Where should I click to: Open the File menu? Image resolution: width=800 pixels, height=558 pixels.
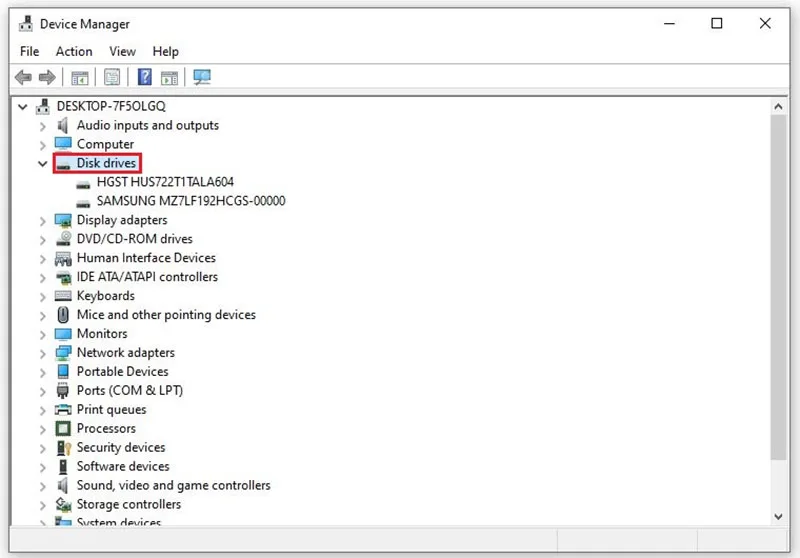30,52
